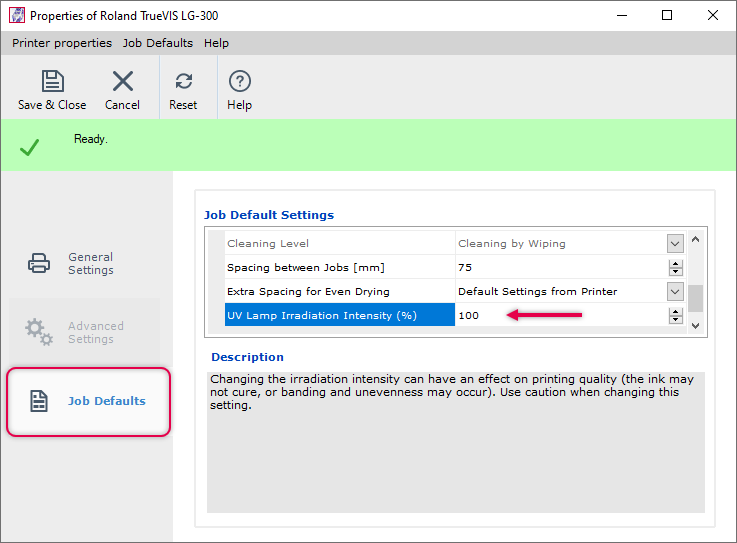Click the Job Defaults document icon
Viewport: 737px width, 543px height.
point(39,401)
